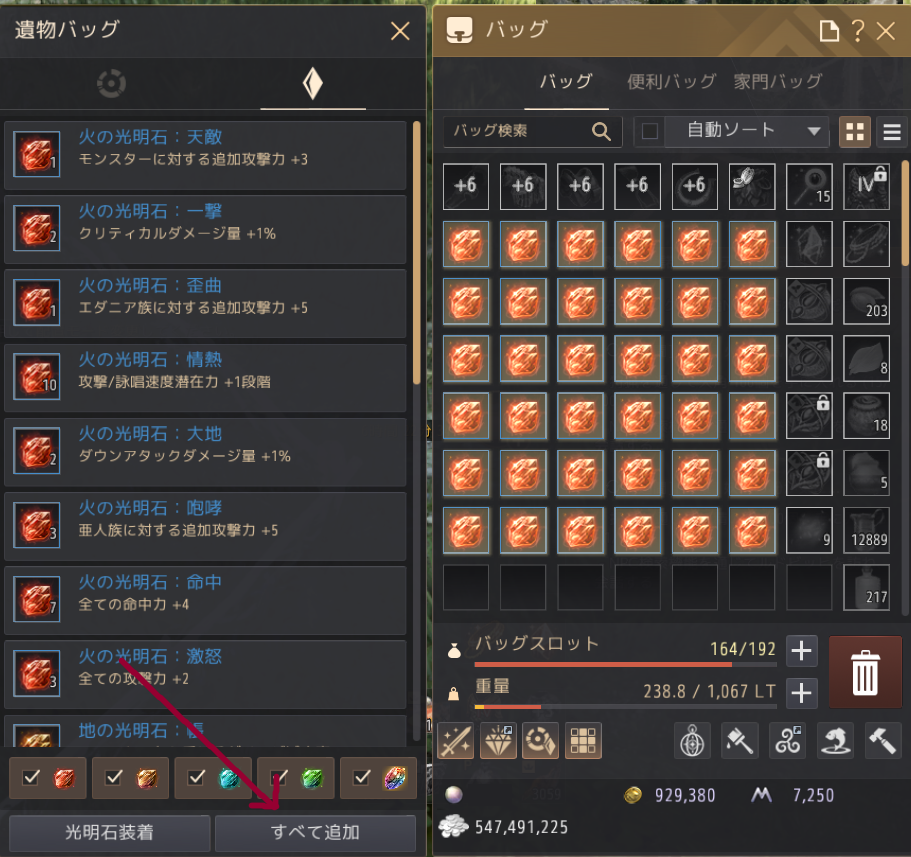Click the document page icon in bag header
Screen dimensions: 911x857
[x=829, y=30]
